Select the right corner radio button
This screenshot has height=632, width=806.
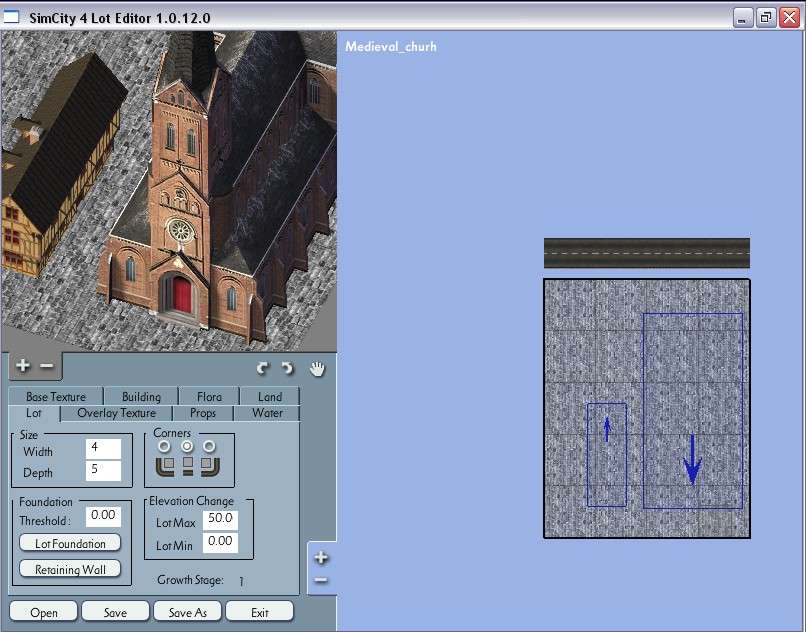pyautogui.click(x=209, y=446)
